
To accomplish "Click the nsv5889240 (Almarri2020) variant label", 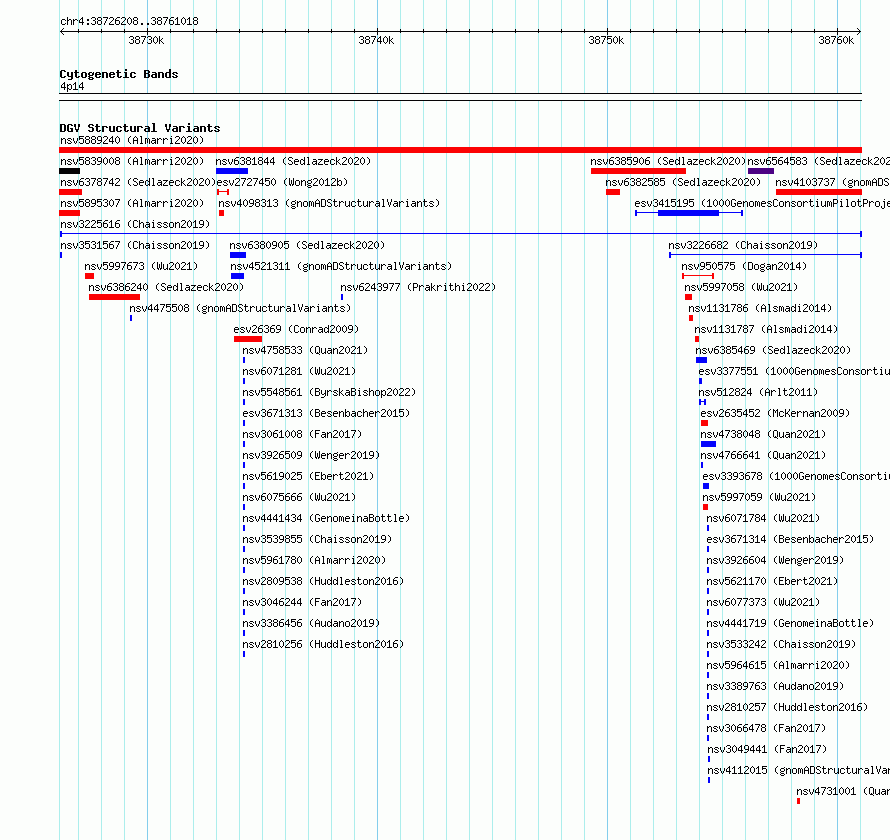I will [x=132, y=140].
